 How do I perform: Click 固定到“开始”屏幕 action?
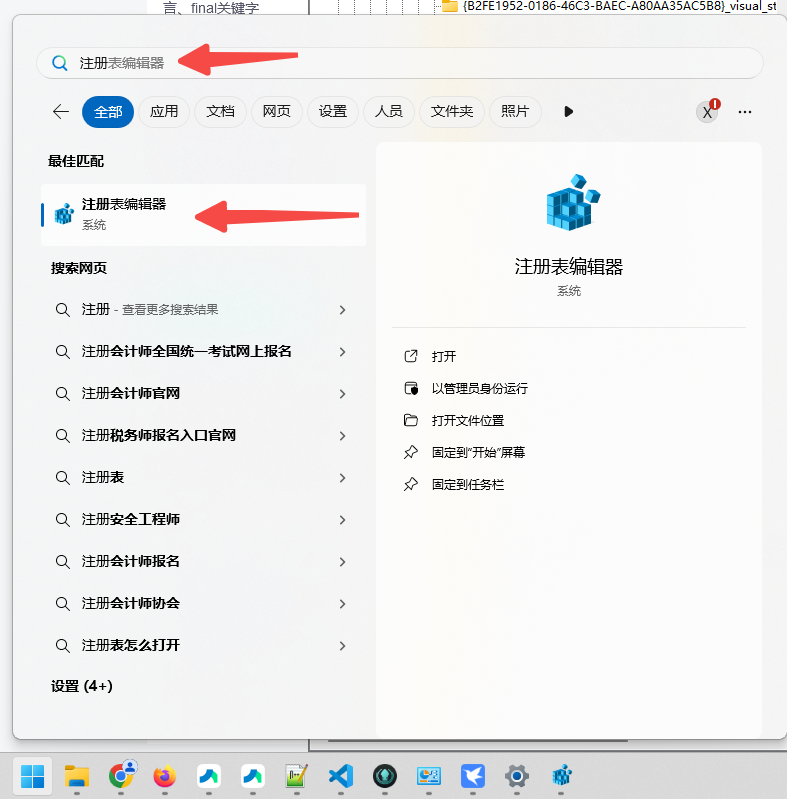tap(478, 452)
